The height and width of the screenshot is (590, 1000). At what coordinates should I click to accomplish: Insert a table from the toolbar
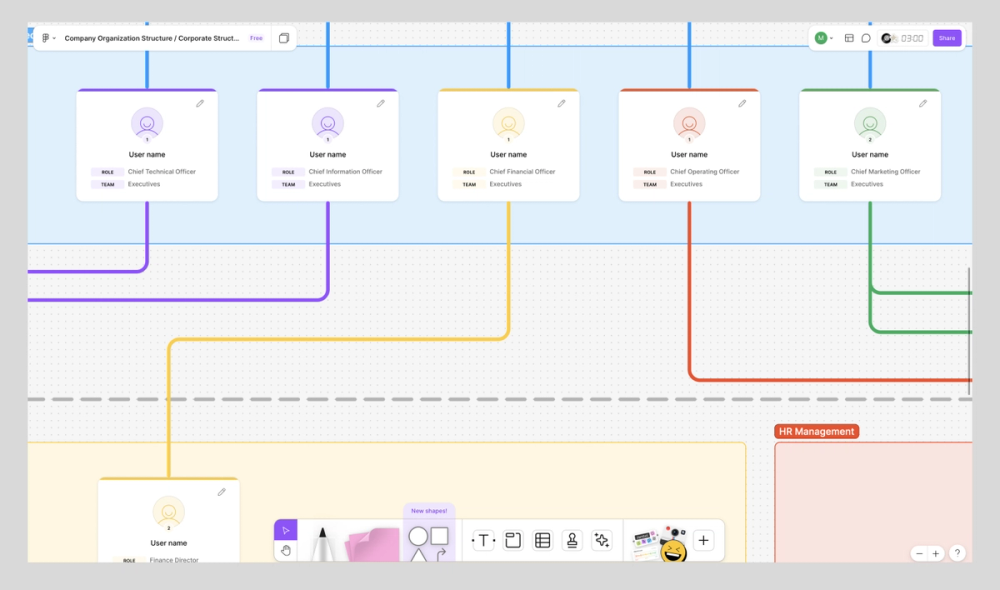tap(541, 540)
